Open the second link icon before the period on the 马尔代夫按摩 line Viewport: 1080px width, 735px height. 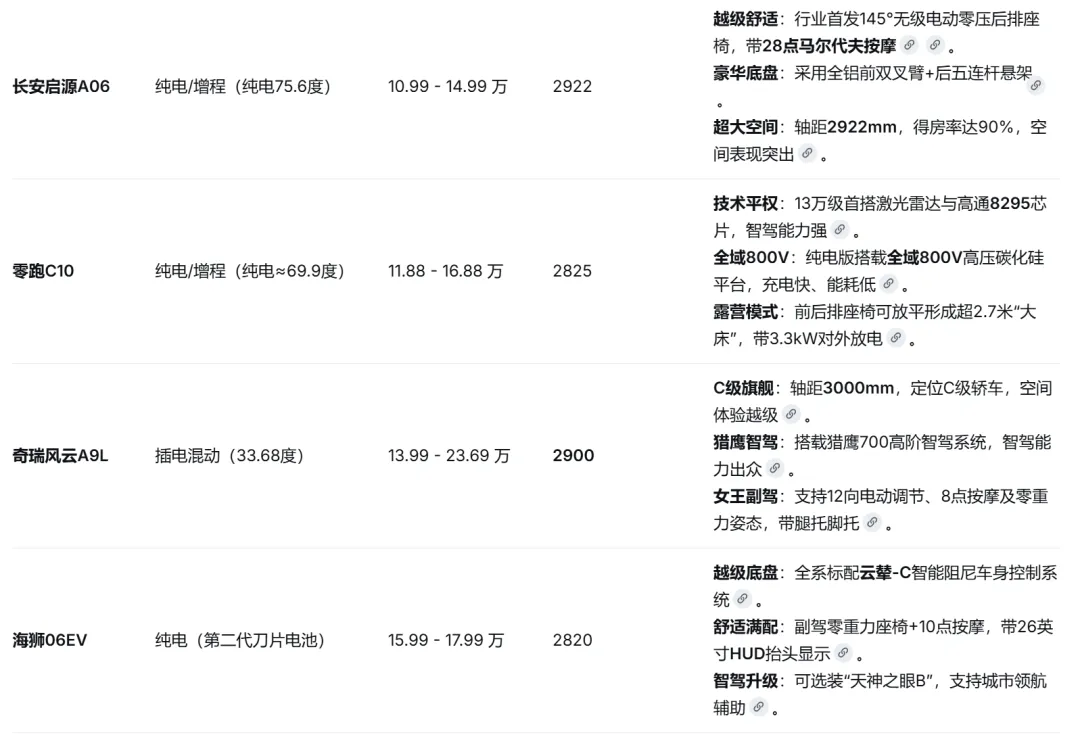pyautogui.click(x=935, y=45)
